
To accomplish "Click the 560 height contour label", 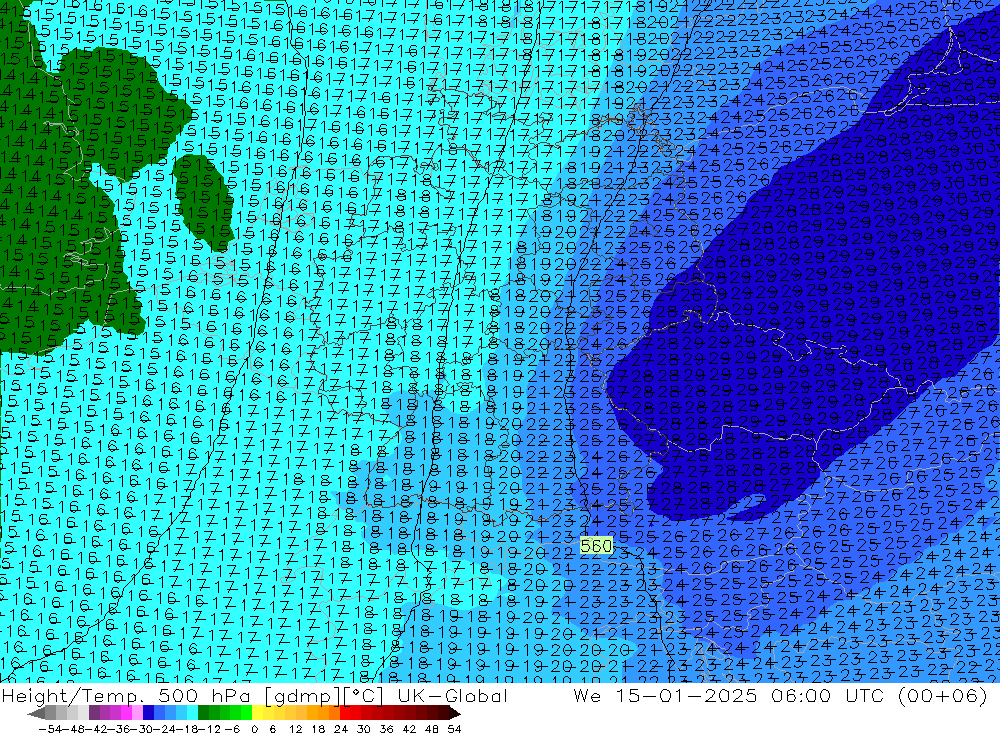I will coord(596,546).
